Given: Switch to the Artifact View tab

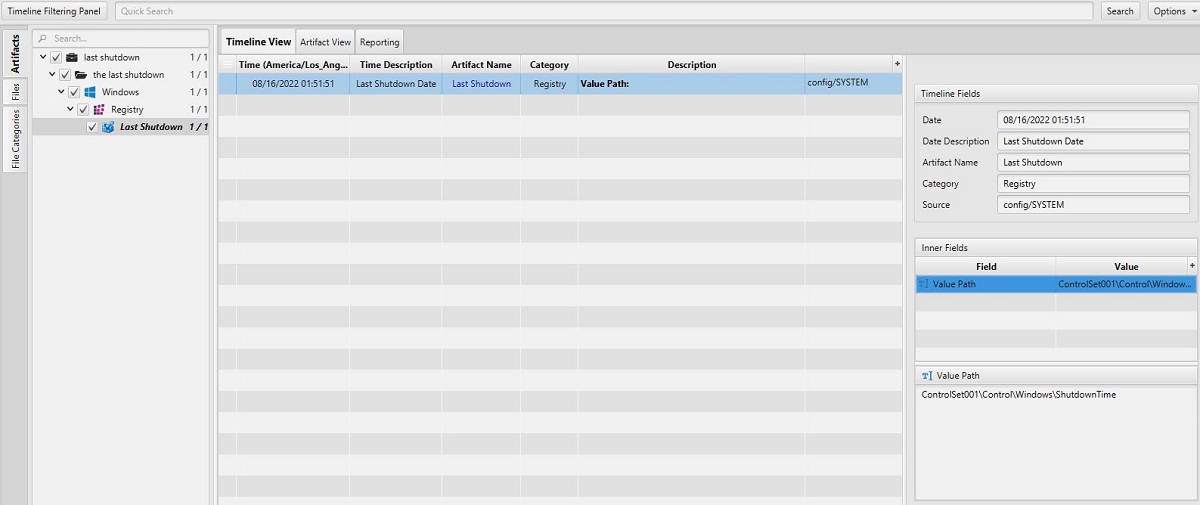Looking at the screenshot, I should (326, 42).
